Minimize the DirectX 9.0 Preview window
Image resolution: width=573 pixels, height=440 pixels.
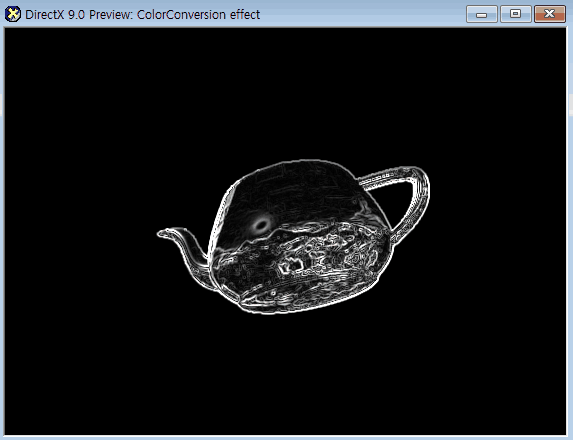[x=482, y=14]
